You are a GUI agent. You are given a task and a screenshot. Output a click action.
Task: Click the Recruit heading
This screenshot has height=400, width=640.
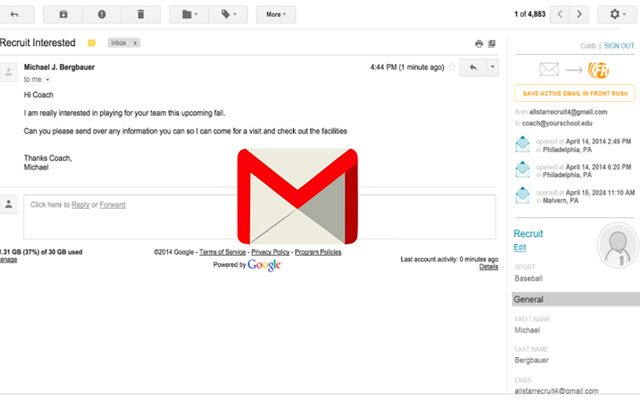tap(528, 234)
